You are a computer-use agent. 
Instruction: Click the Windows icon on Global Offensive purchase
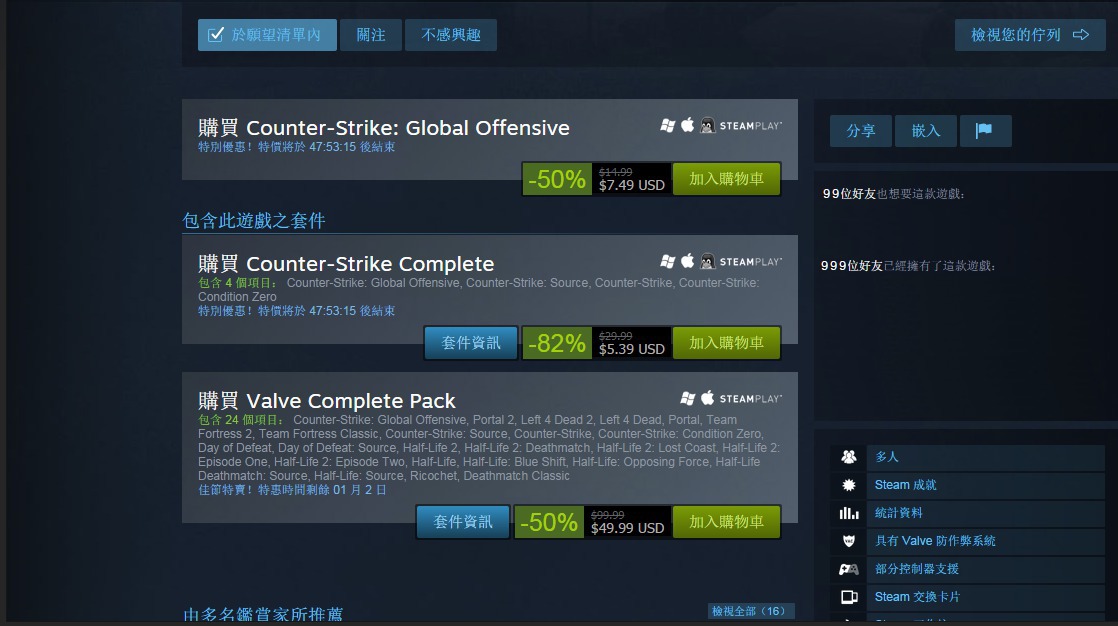667,125
